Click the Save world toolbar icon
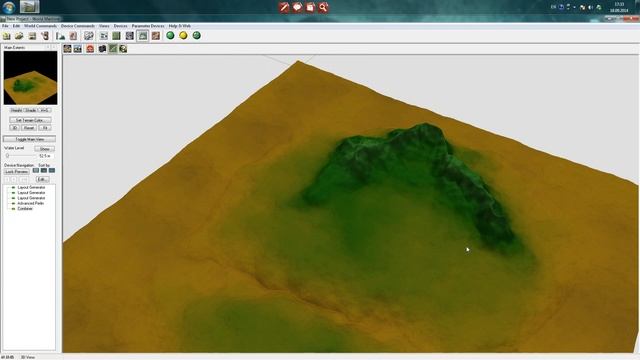The width and height of the screenshot is (640, 360). pyautogui.click(x=32, y=36)
